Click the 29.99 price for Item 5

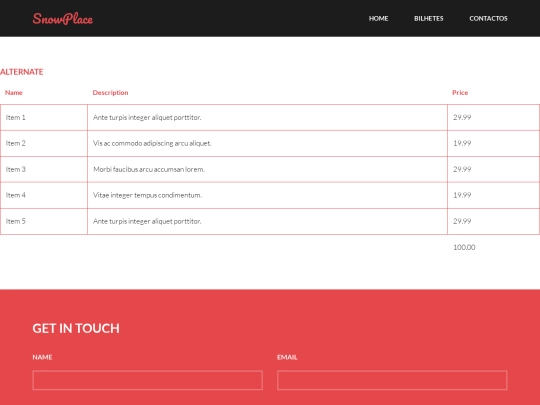pyautogui.click(x=462, y=221)
